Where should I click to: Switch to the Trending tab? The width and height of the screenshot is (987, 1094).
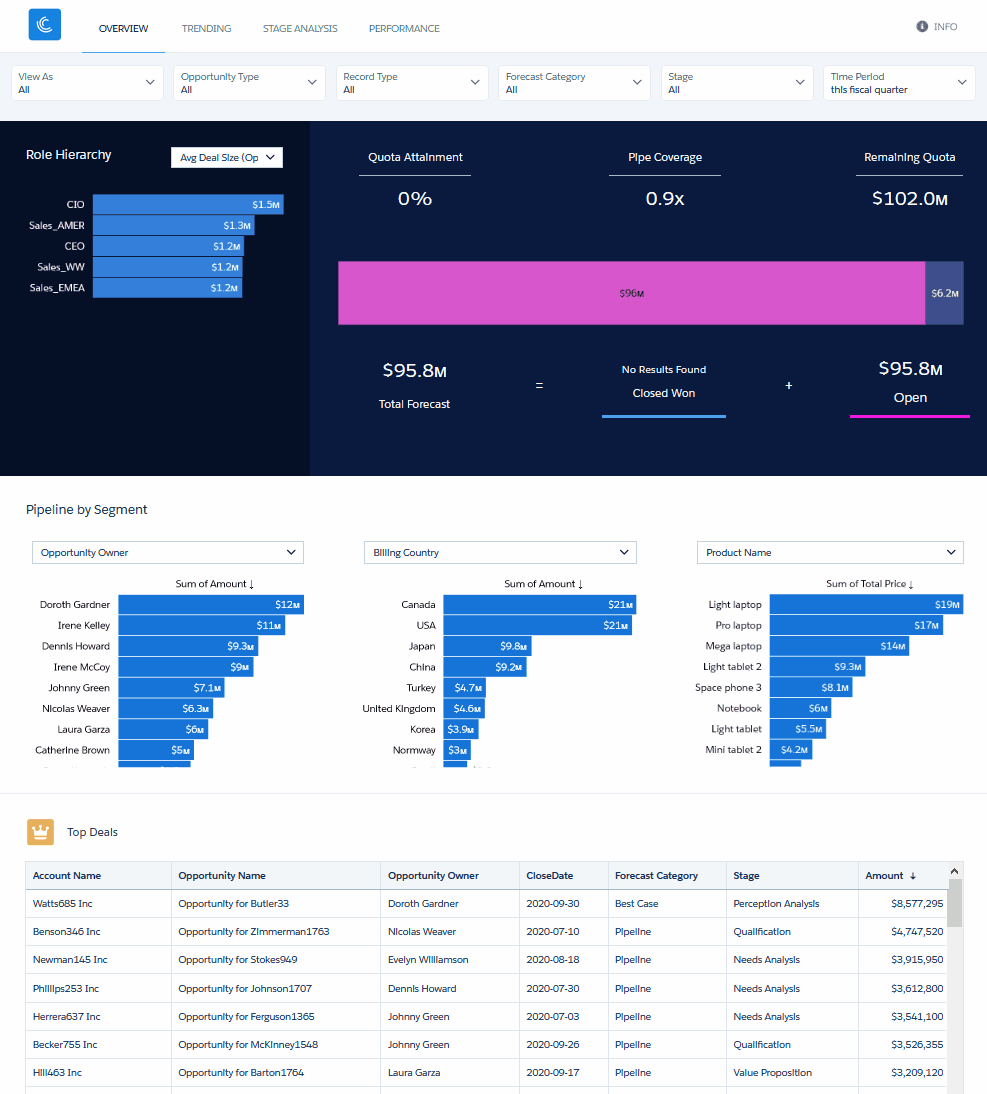(x=206, y=28)
